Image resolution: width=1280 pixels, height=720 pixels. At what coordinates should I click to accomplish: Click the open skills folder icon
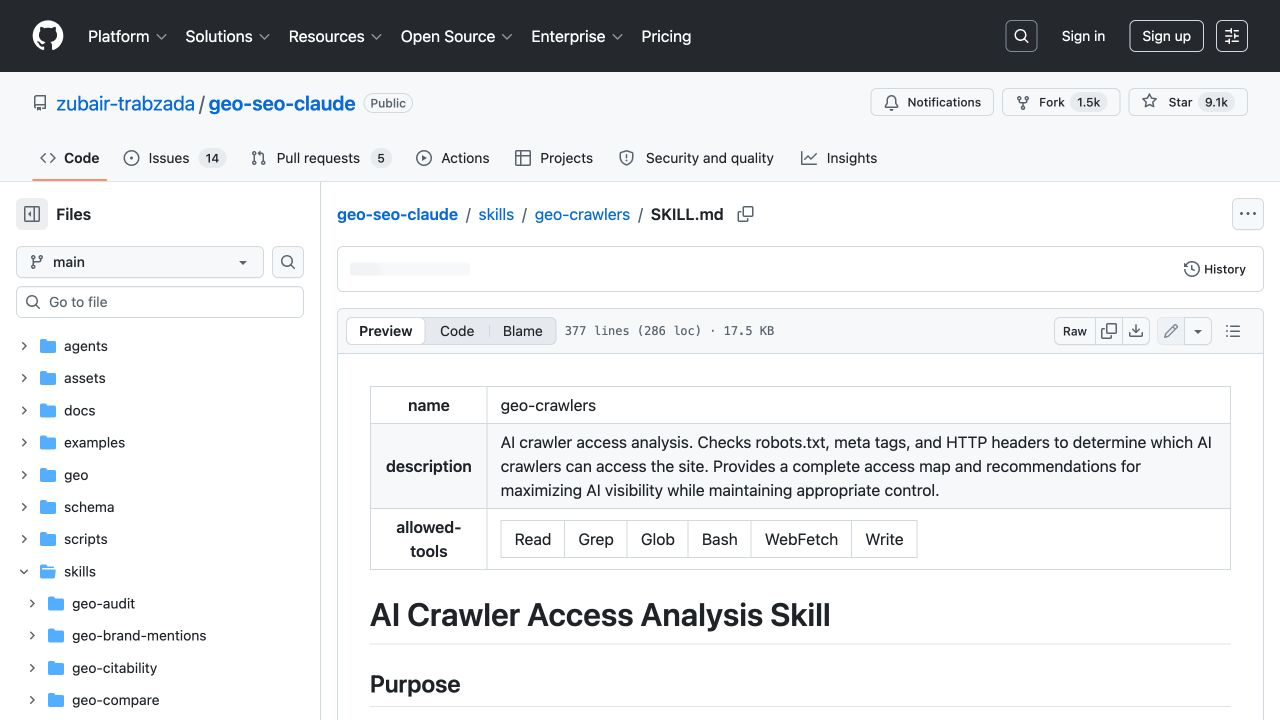point(48,572)
